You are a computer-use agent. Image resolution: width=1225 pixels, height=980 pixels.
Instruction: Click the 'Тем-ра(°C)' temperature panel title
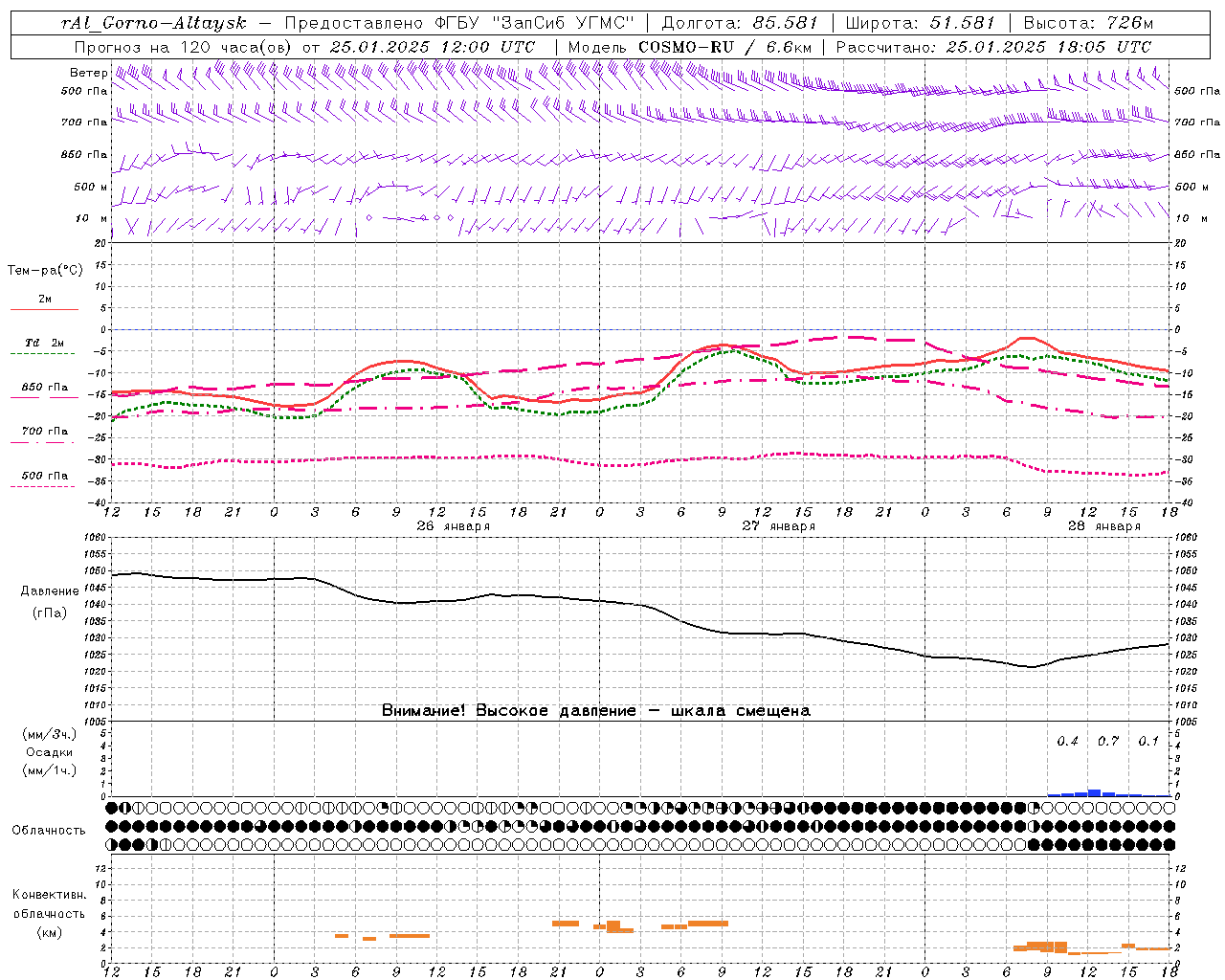click(45, 271)
